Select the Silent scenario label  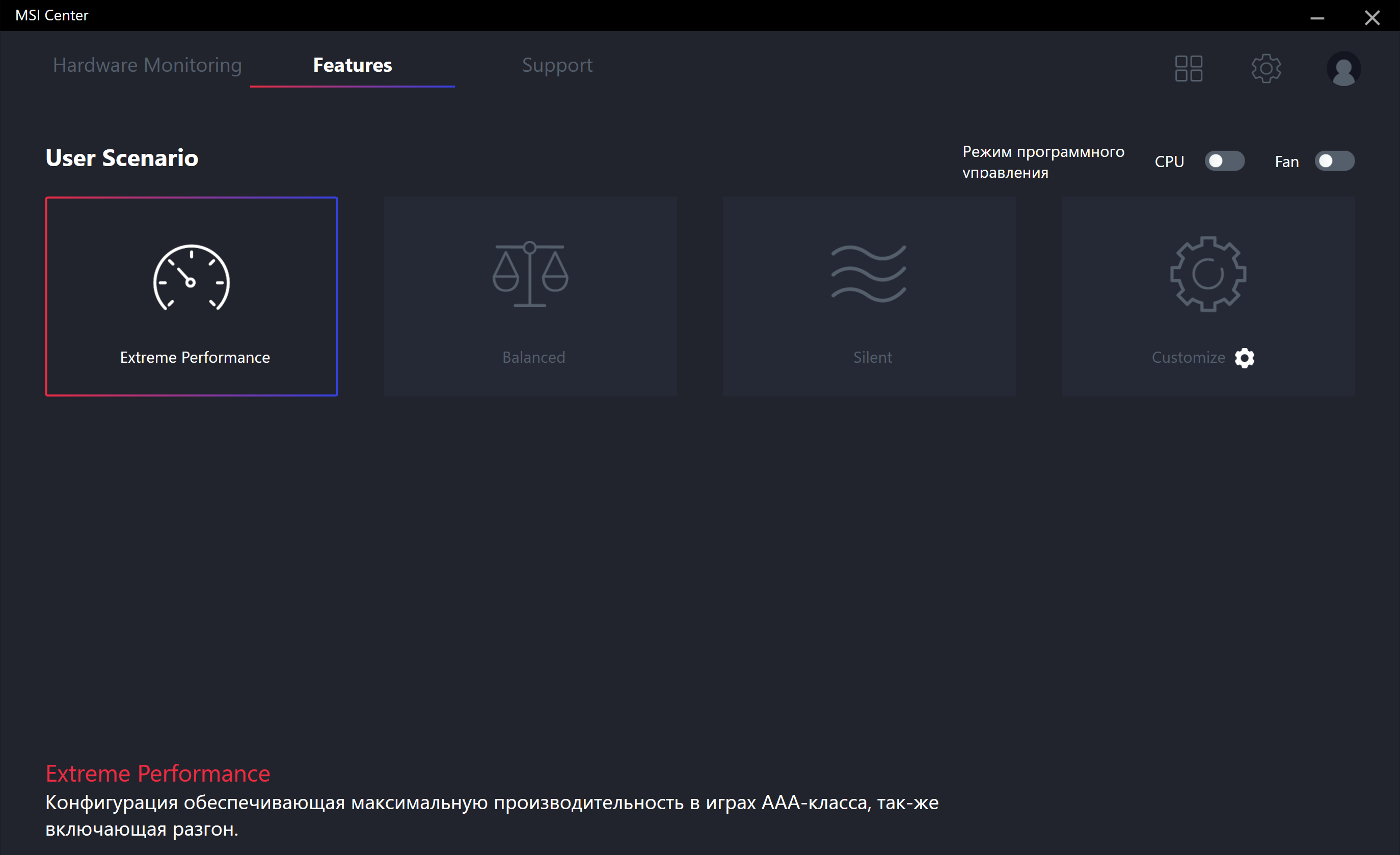pos(872,357)
